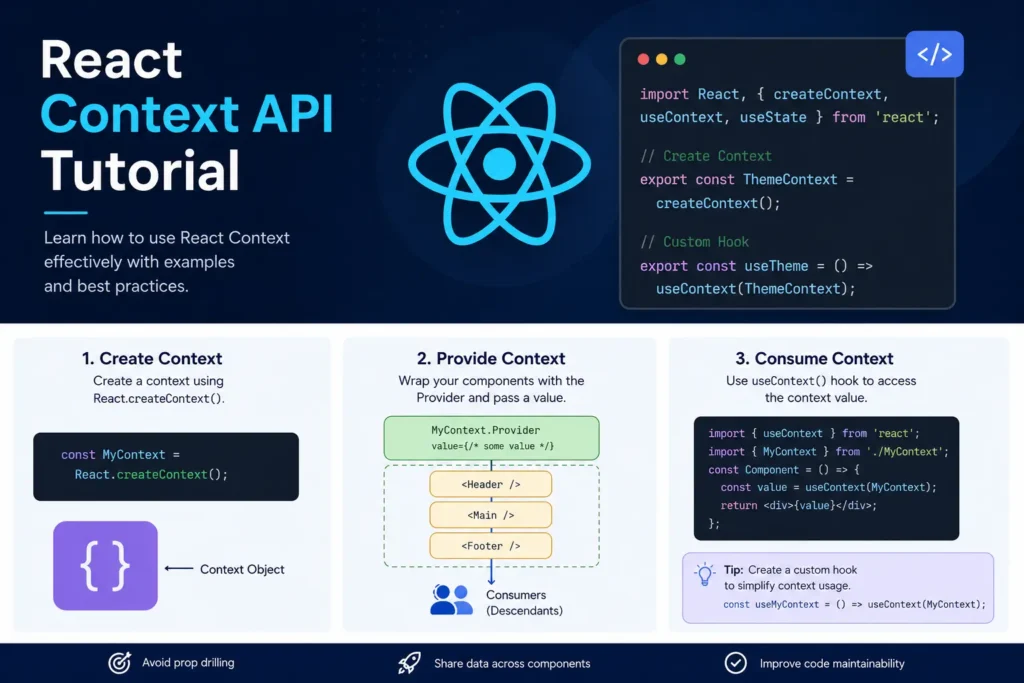Select the <Header /> component box
1024x683 pixels.
click(x=490, y=484)
